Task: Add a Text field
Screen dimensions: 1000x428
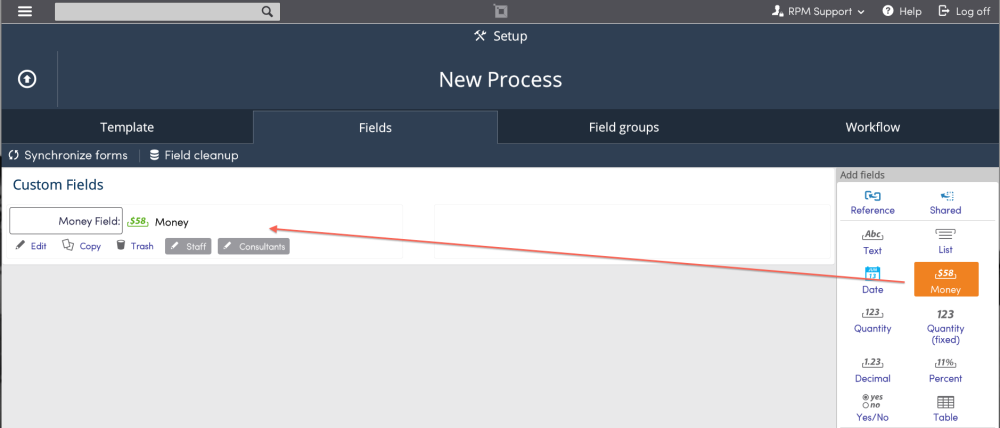Action: (872, 242)
